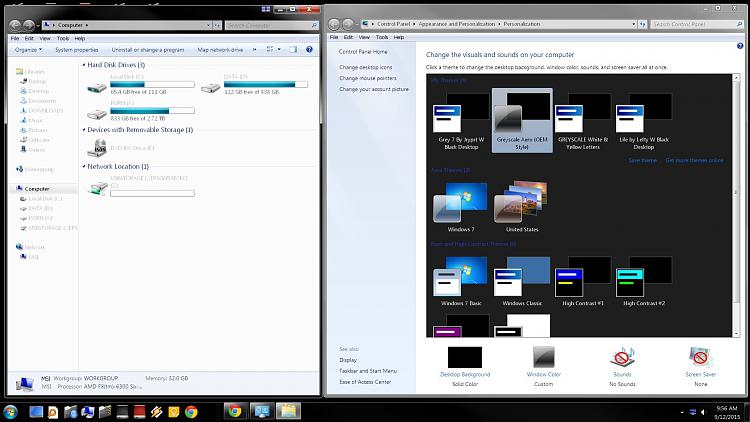Open Help menu in Personalization window
This screenshot has width=750, height=422.
pos(398,37)
